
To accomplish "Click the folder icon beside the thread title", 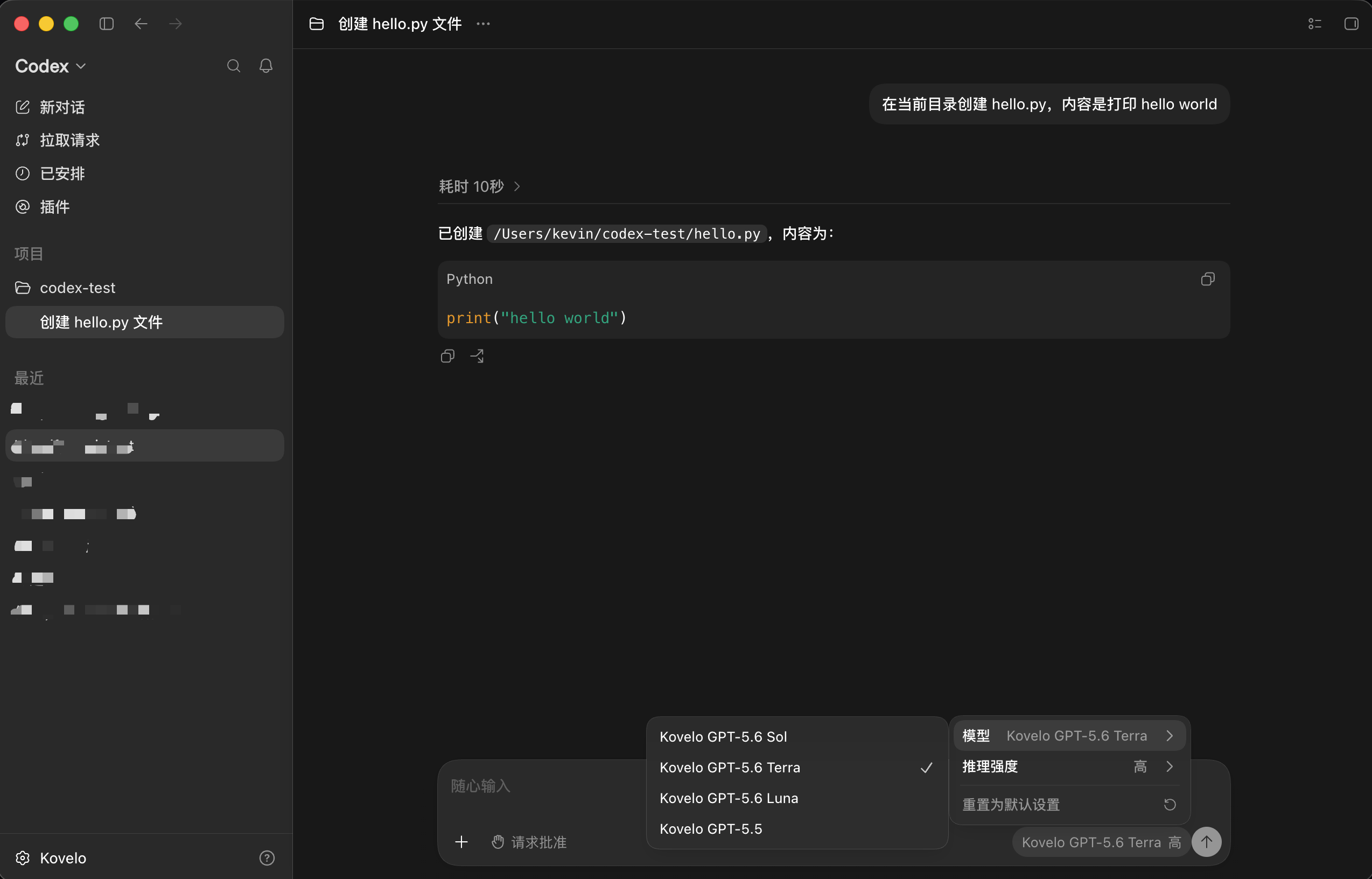I will [x=317, y=23].
